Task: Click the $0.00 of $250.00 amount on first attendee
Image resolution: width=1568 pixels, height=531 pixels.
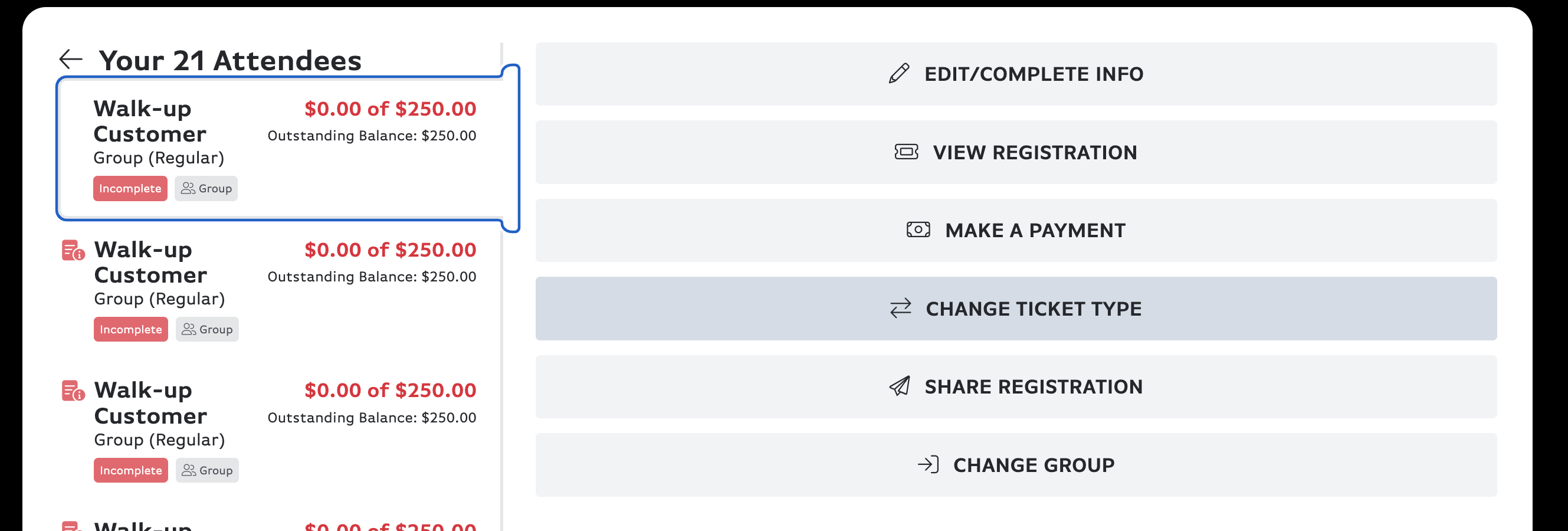Action: [389, 109]
